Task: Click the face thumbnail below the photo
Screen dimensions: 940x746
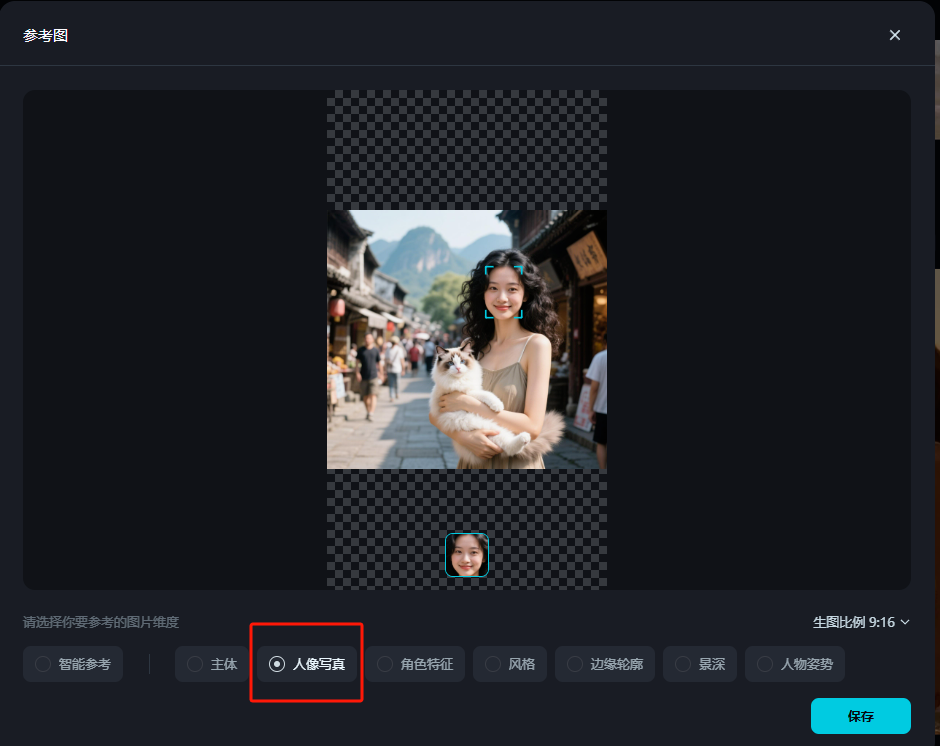Action: (467, 555)
